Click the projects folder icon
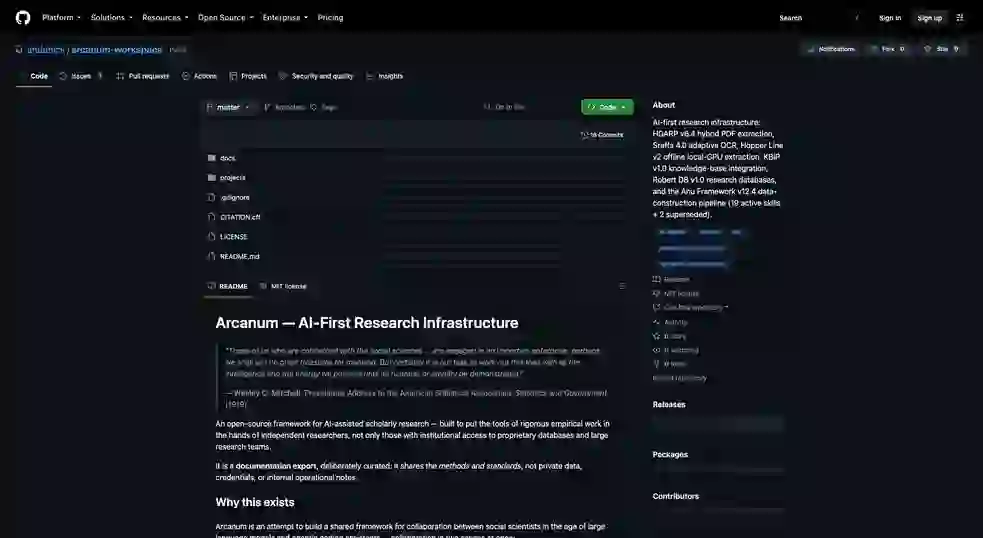This screenshot has width=983, height=538. pos(211,177)
